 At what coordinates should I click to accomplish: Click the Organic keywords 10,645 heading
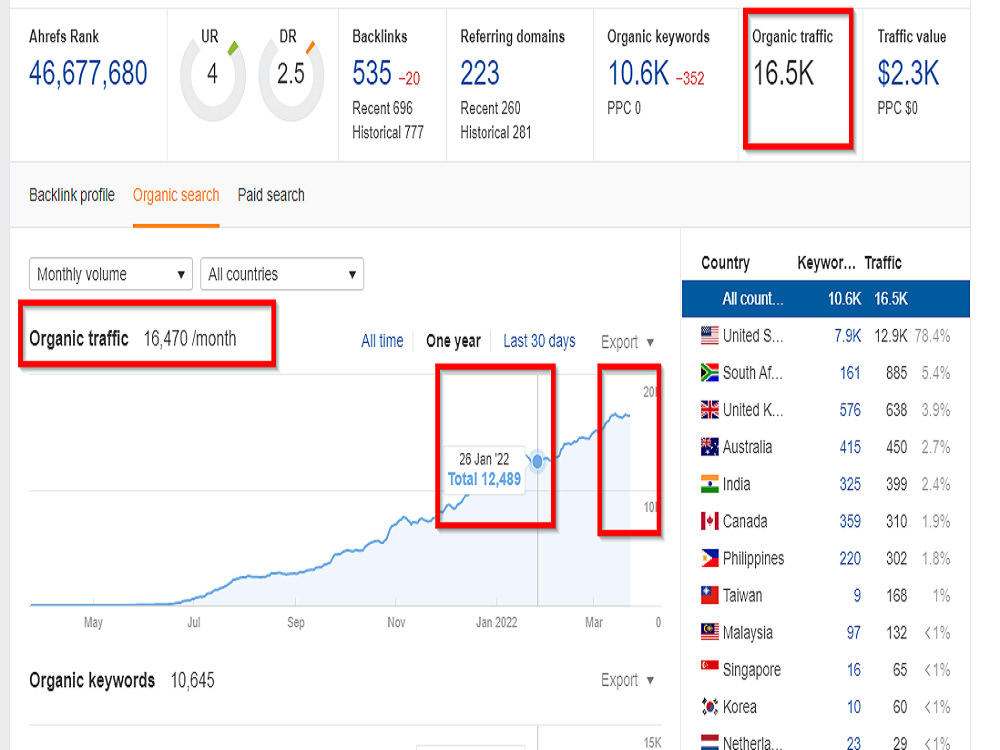(x=122, y=680)
